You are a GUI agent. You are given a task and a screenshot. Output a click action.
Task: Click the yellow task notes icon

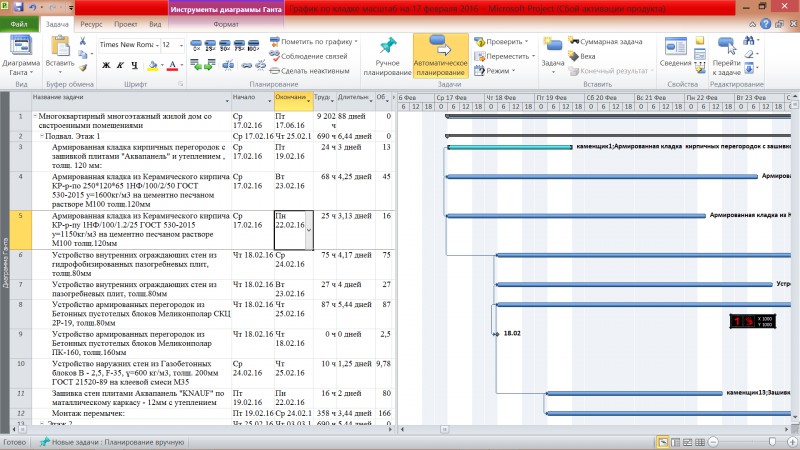tap(700, 40)
